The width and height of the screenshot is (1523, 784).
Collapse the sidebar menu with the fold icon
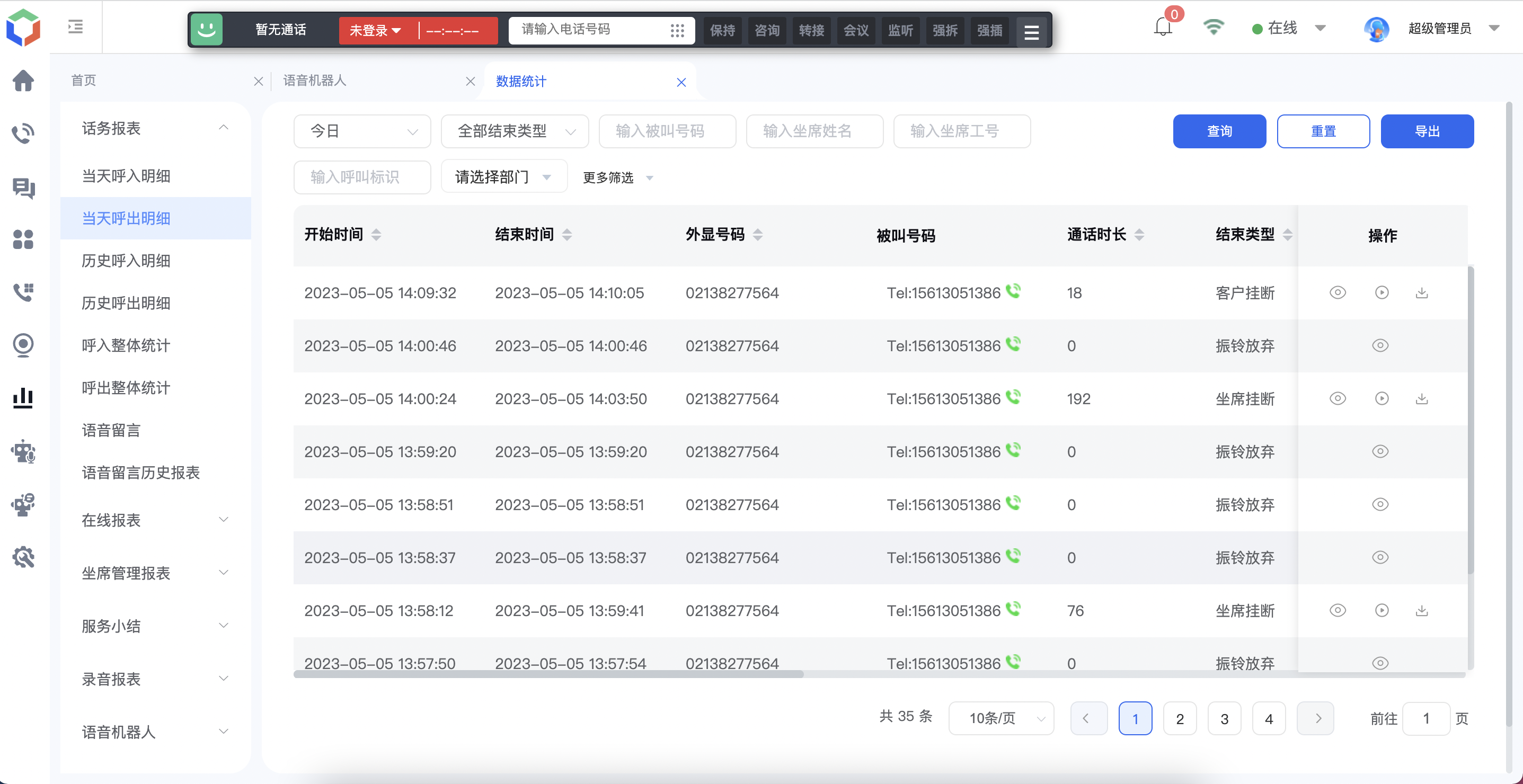[x=76, y=26]
